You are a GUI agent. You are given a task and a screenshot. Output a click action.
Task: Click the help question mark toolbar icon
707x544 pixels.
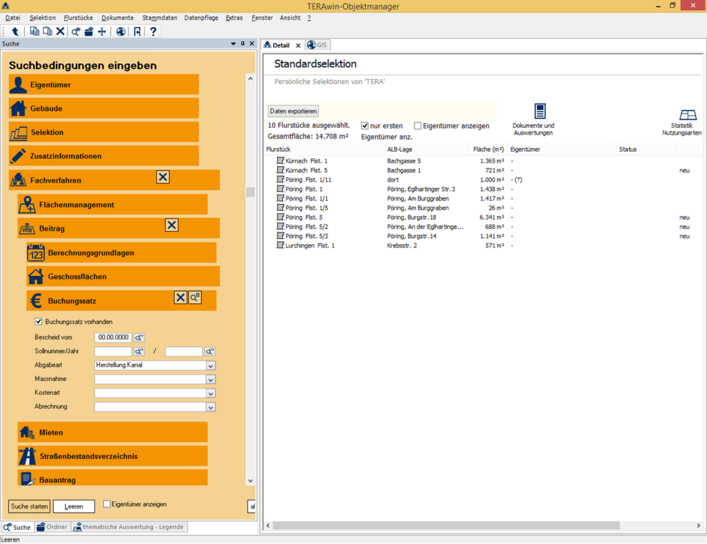pos(153,32)
